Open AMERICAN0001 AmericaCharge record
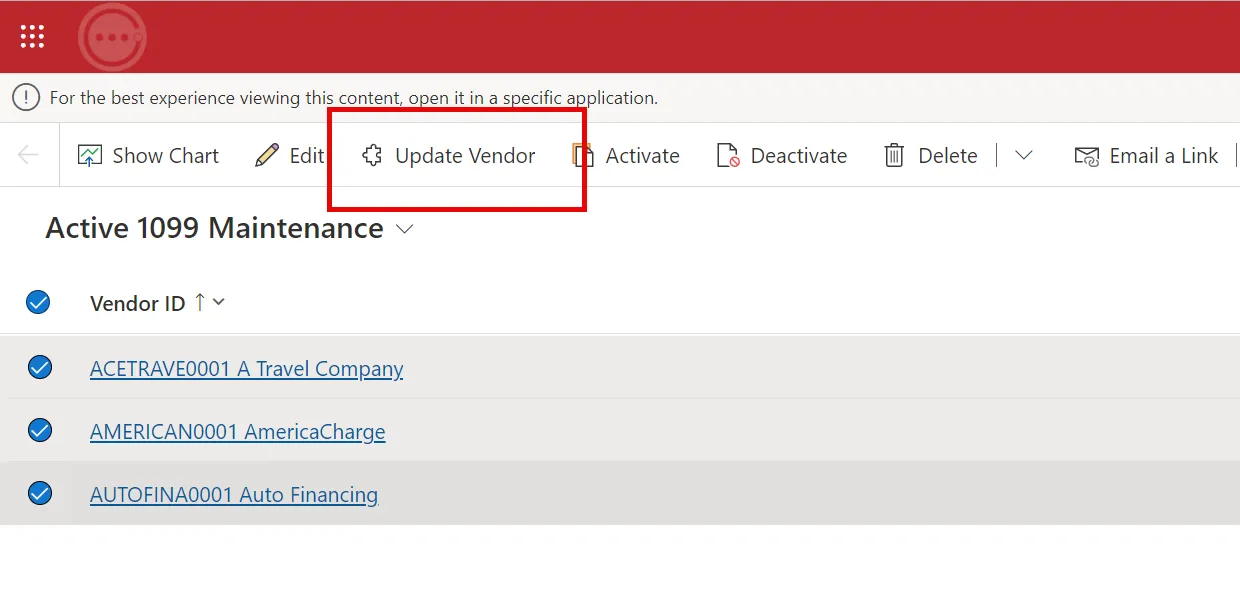 coord(238,432)
